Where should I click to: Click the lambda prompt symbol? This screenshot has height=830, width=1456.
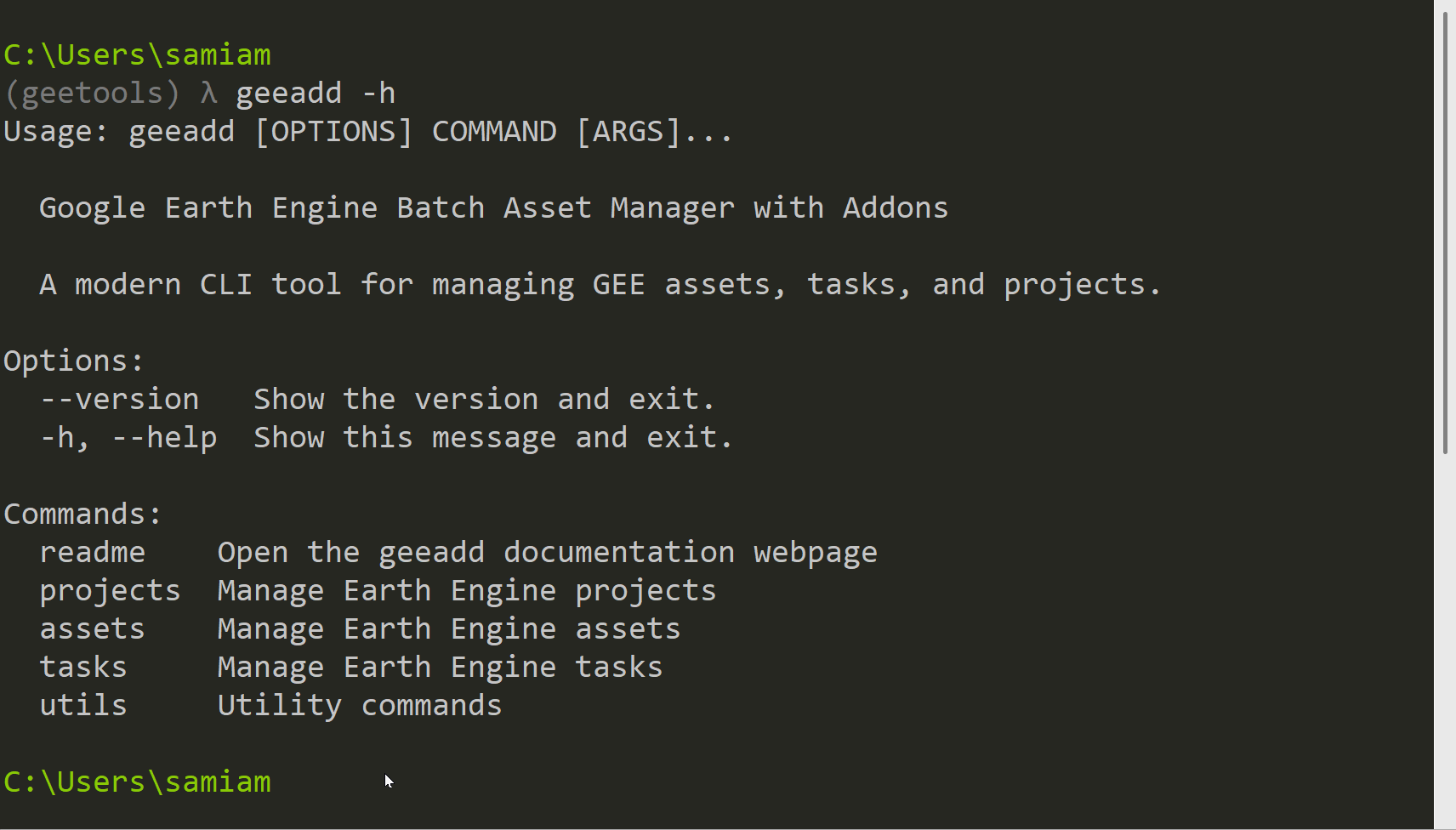[208, 94]
